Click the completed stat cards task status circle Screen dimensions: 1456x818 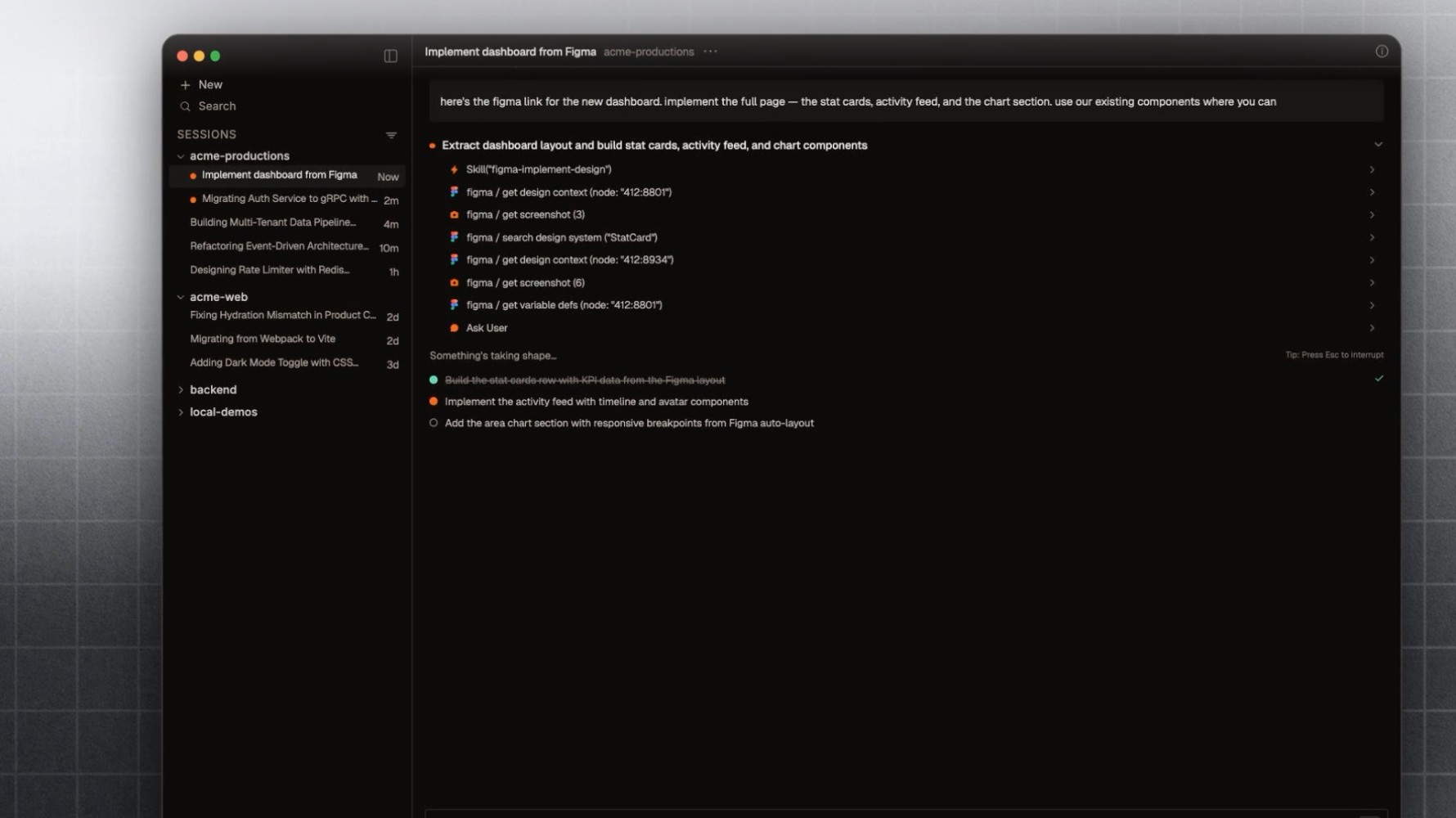[x=434, y=380]
